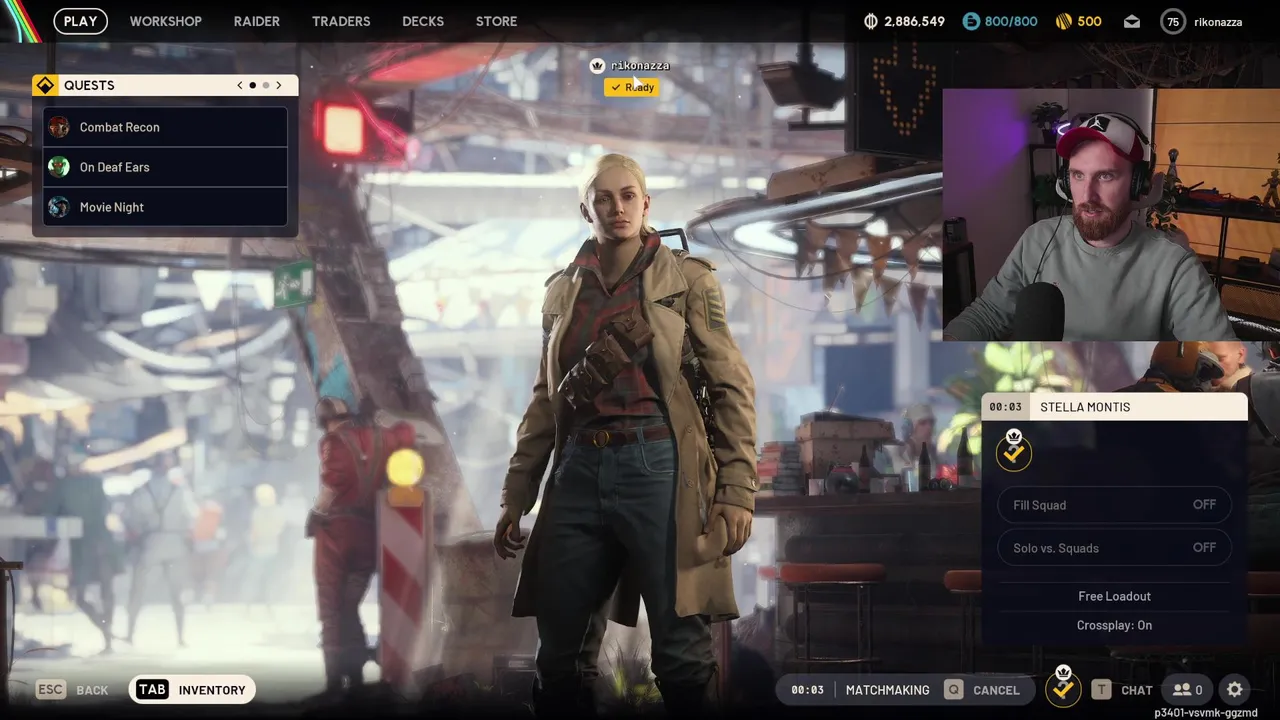This screenshot has height=720, width=1280.
Task: Select the first quests page dot
Action: [x=252, y=85]
